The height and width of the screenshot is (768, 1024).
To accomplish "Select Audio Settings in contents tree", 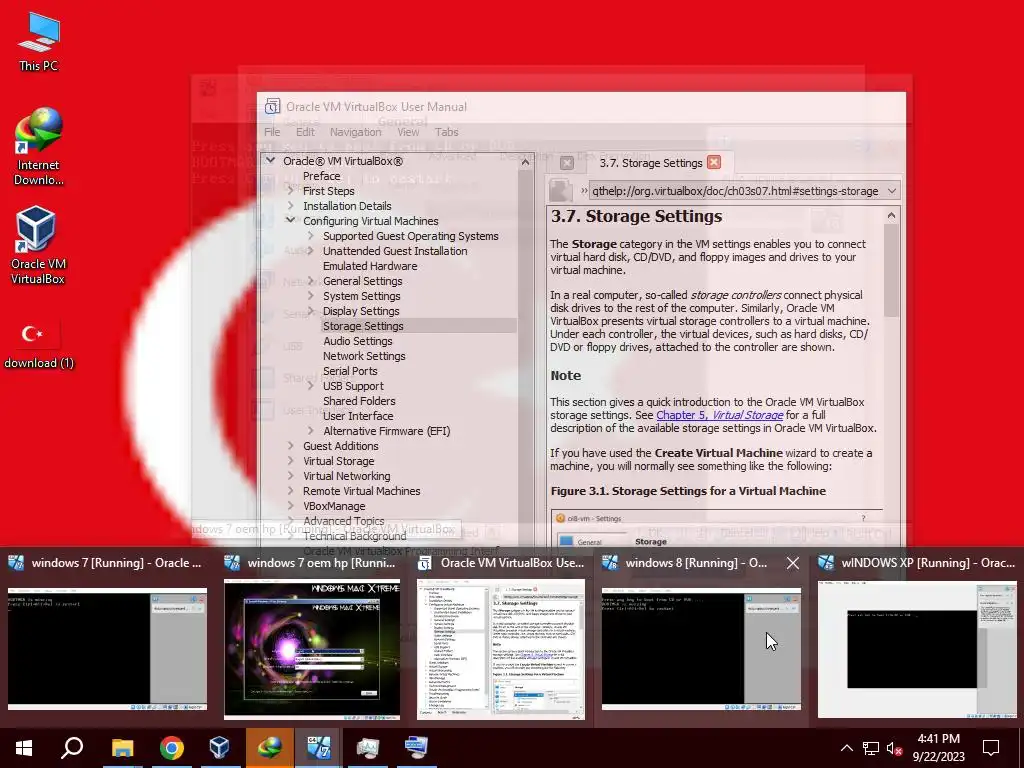I will point(358,341).
